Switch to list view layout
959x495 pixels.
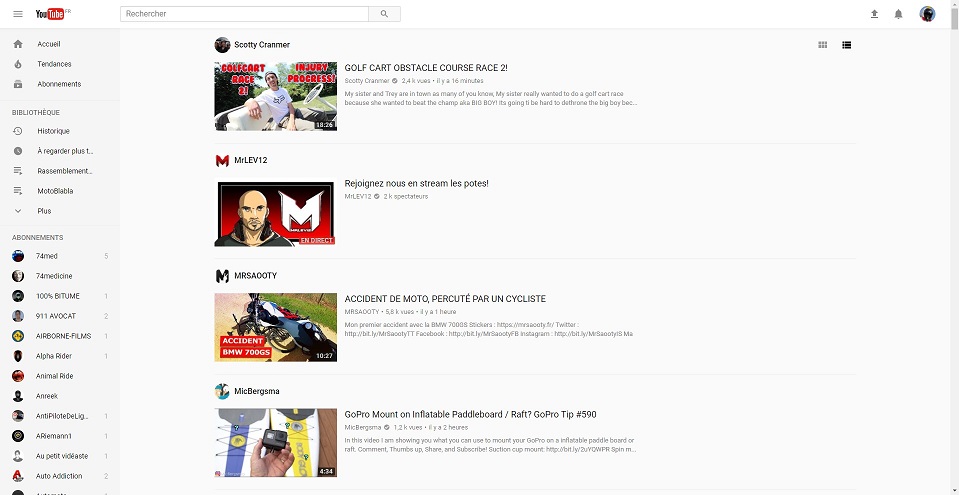point(846,45)
